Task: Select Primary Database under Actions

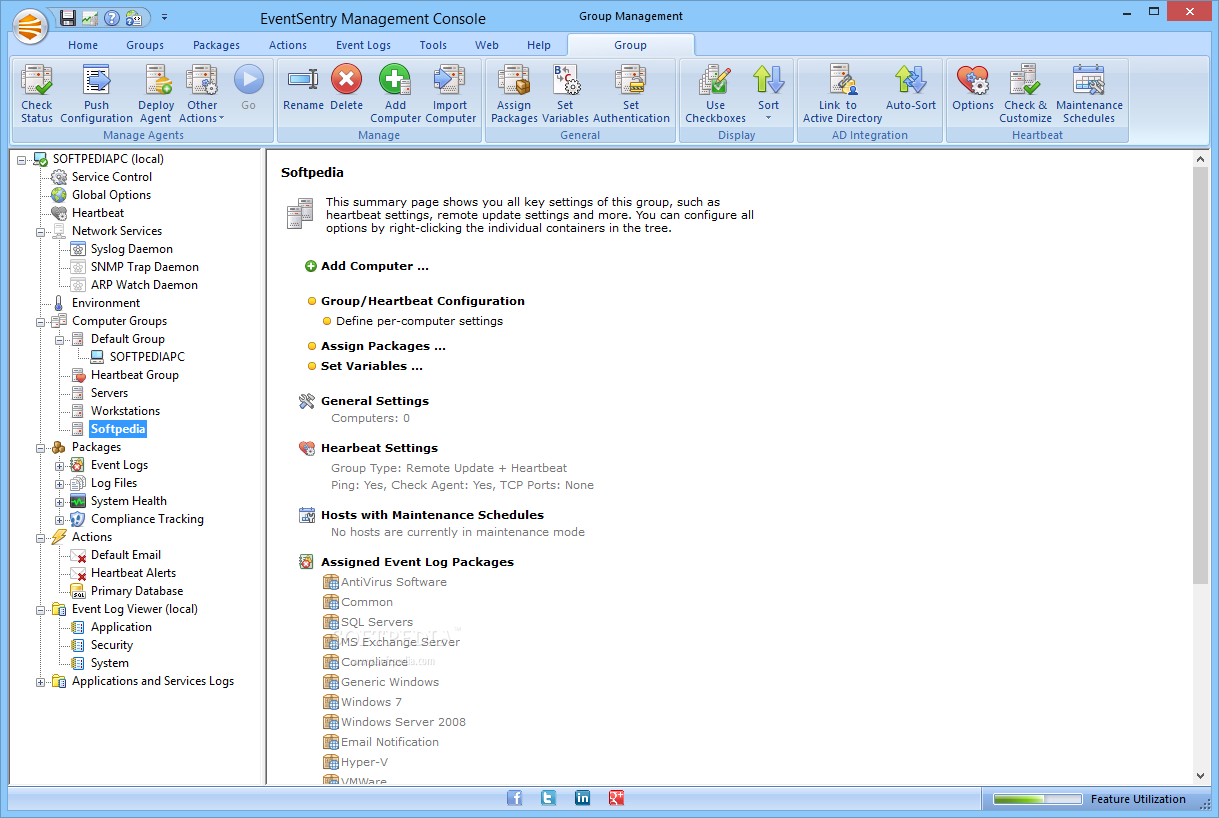Action: point(137,591)
